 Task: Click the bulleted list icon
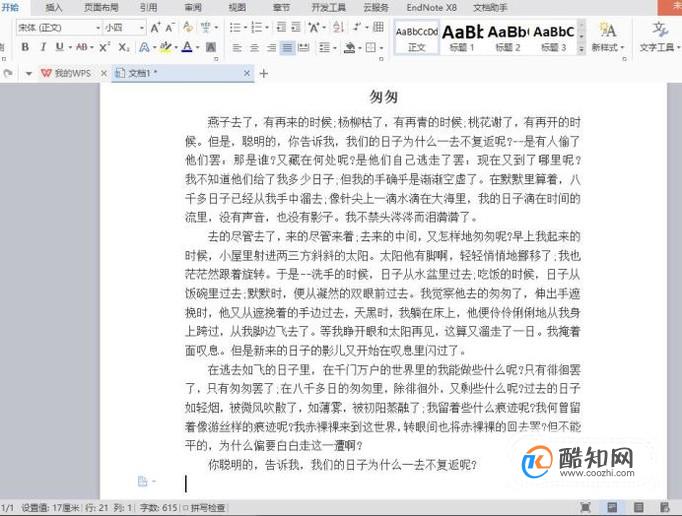click(x=235, y=27)
